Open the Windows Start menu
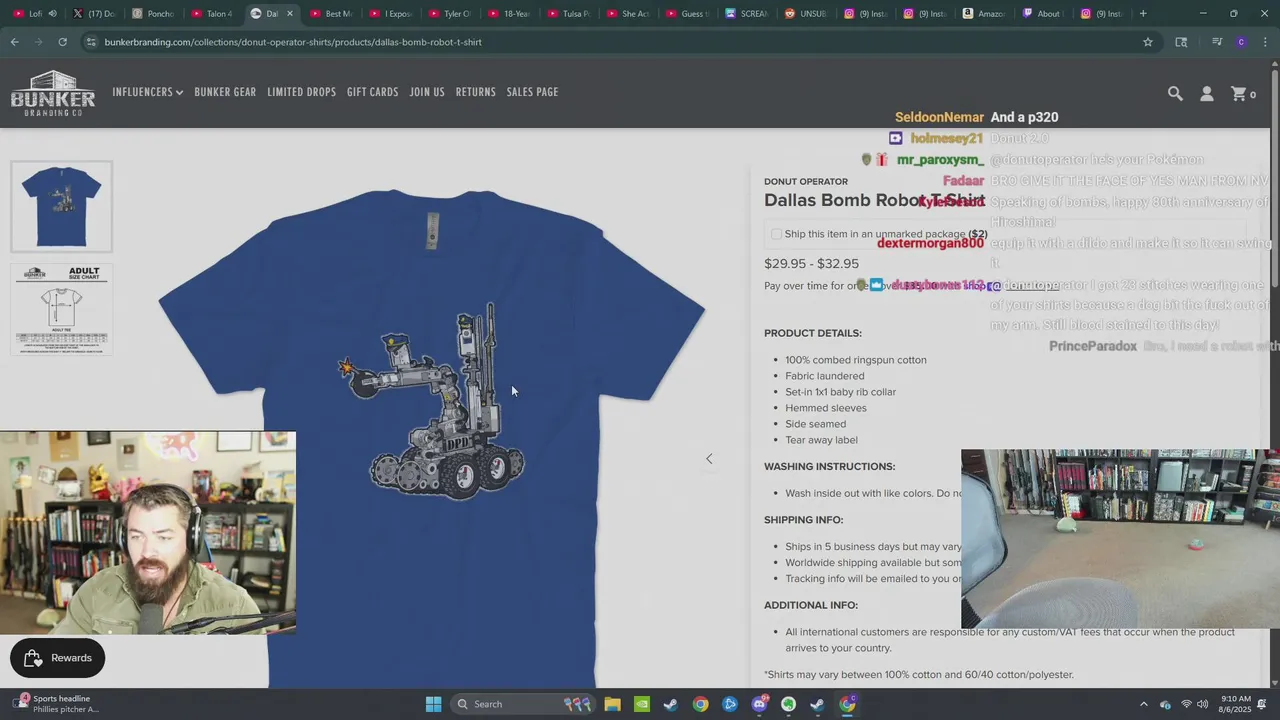Screen dimensions: 1280x720 [x=433, y=704]
